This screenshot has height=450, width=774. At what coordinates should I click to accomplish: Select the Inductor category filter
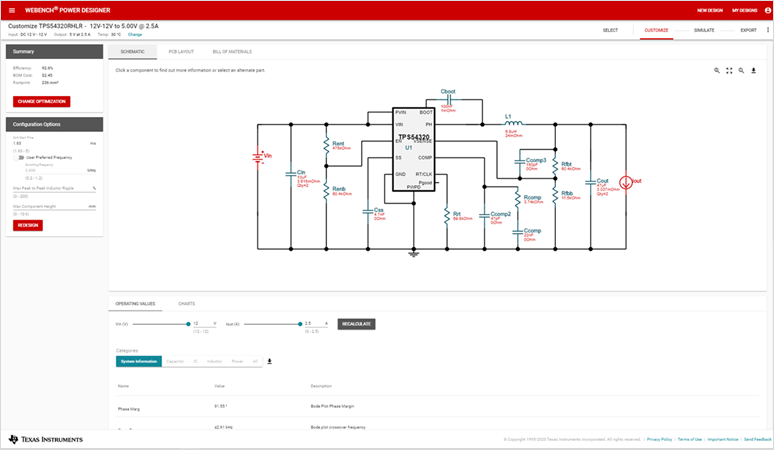pos(214,361)
